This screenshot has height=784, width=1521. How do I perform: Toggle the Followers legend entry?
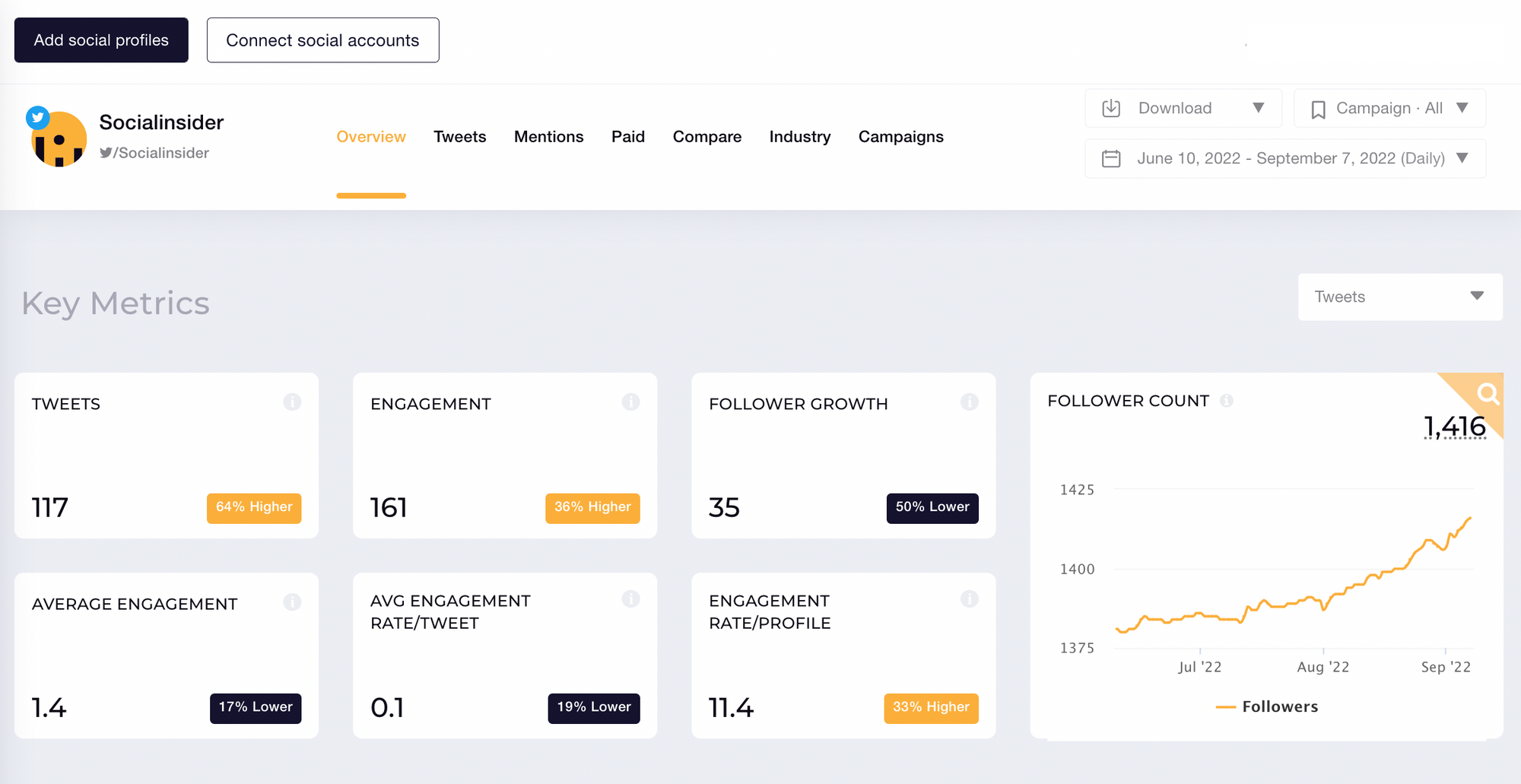[x=1267, y=706]
